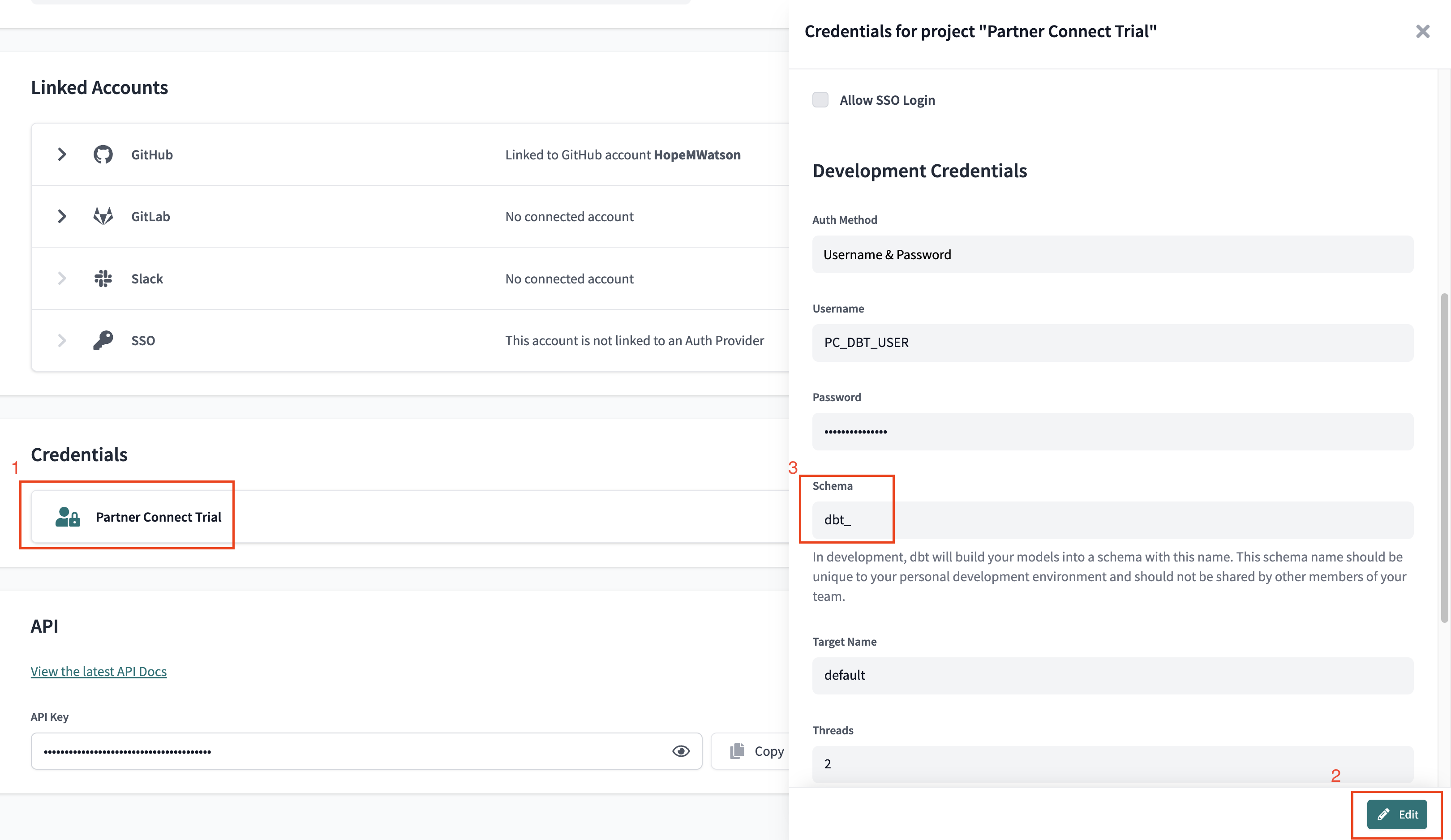Expand the GitLab account row

point(62,216)
